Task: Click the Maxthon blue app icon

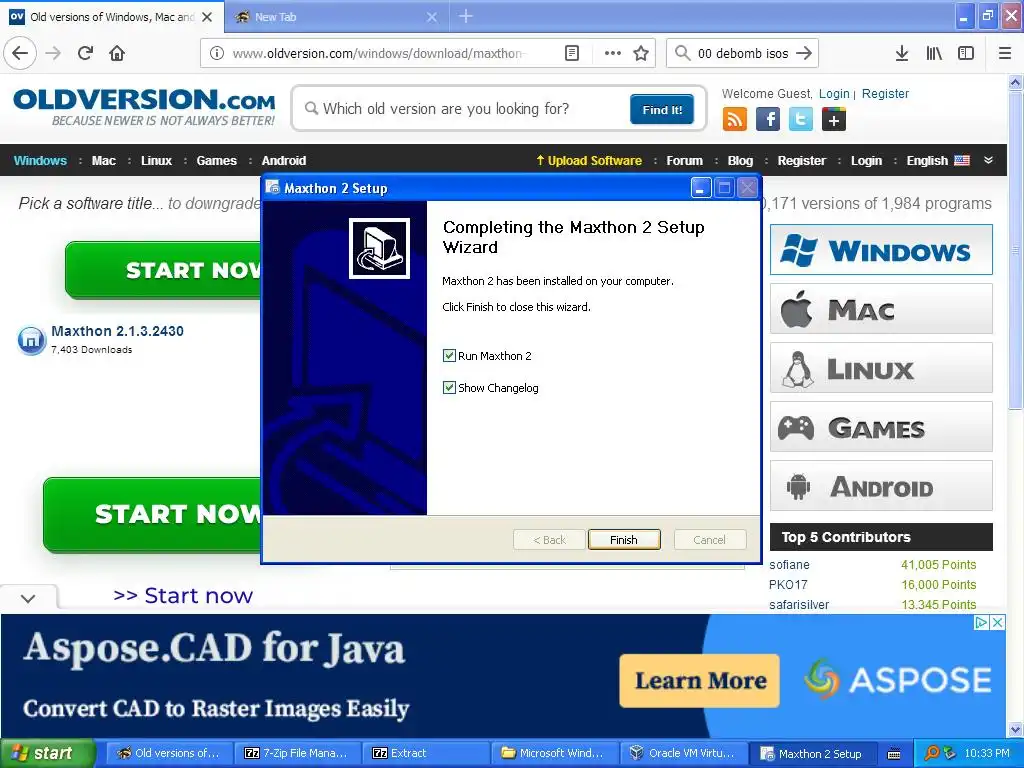Action: (x=31, y=340)
